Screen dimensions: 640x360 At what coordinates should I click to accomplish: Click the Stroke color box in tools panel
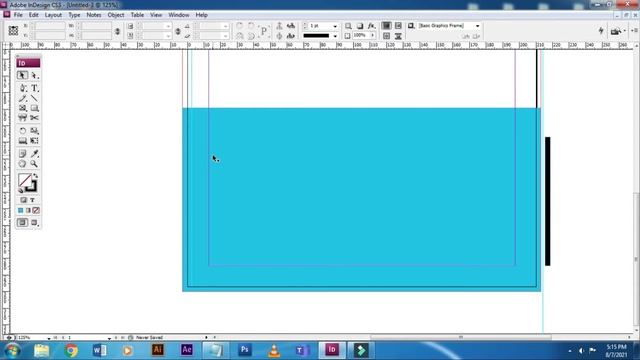(32, 187)
